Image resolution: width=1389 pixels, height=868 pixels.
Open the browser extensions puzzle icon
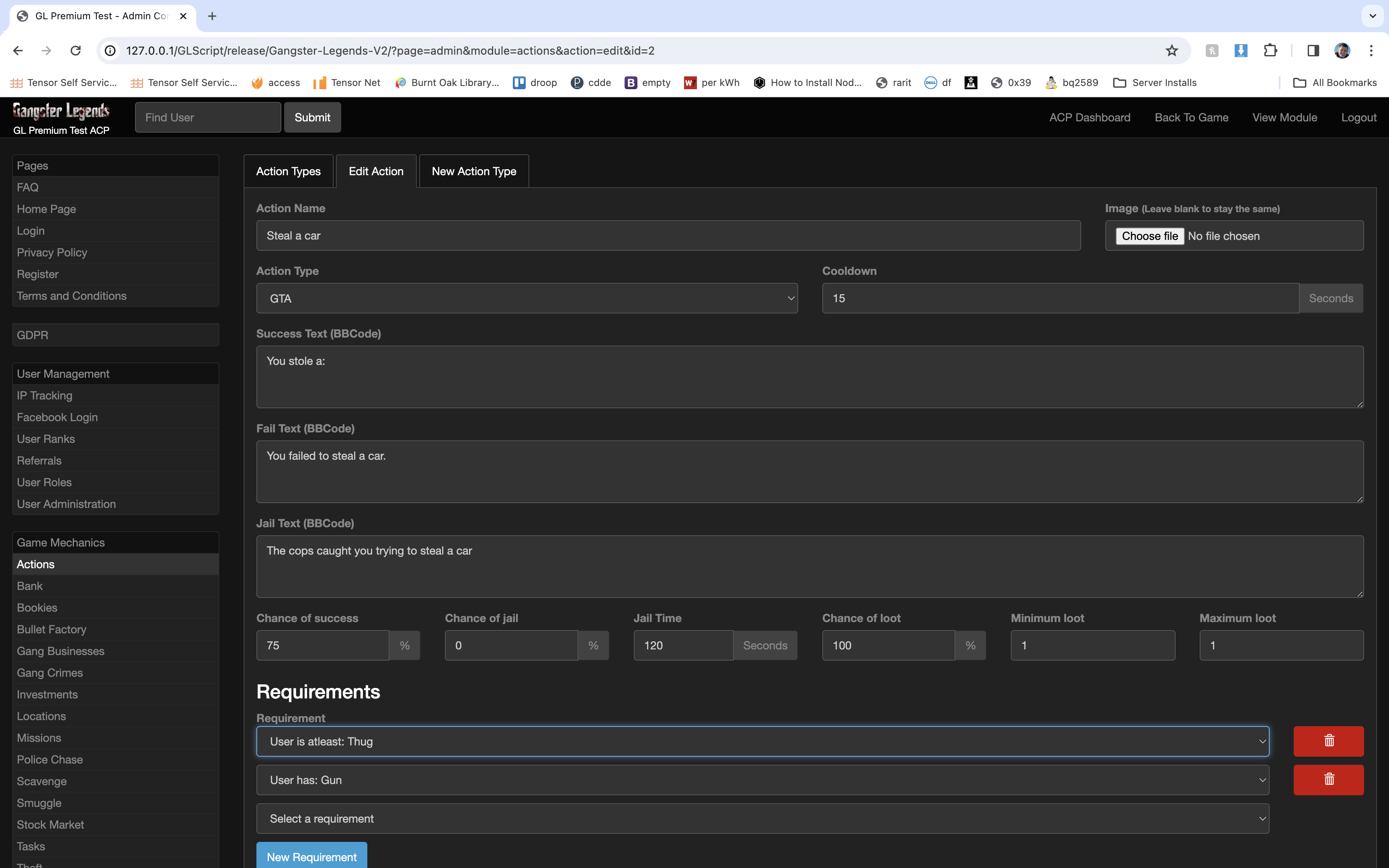pos(1270,51)
